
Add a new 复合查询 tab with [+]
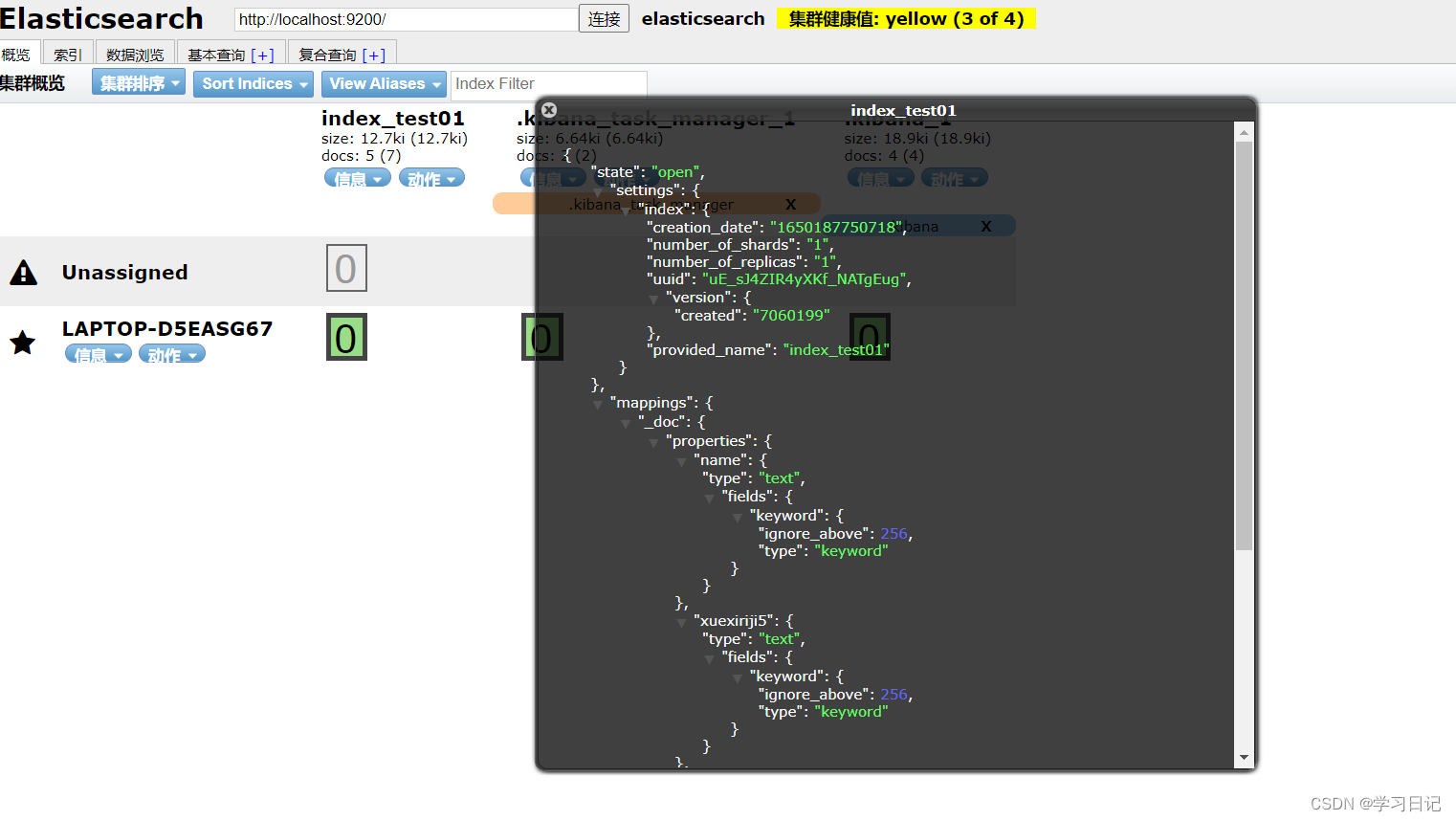coord(374,55)
